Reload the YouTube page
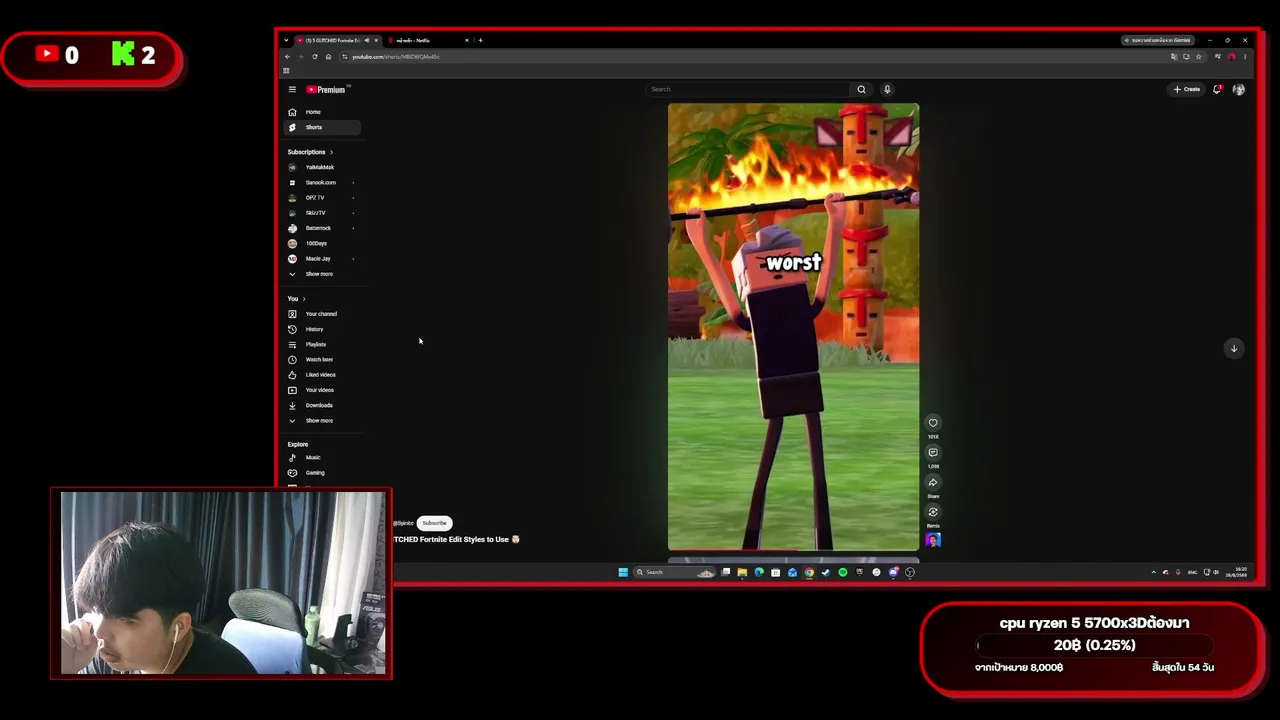This screenshot has height=720, width=1280. tap(314, 56)
